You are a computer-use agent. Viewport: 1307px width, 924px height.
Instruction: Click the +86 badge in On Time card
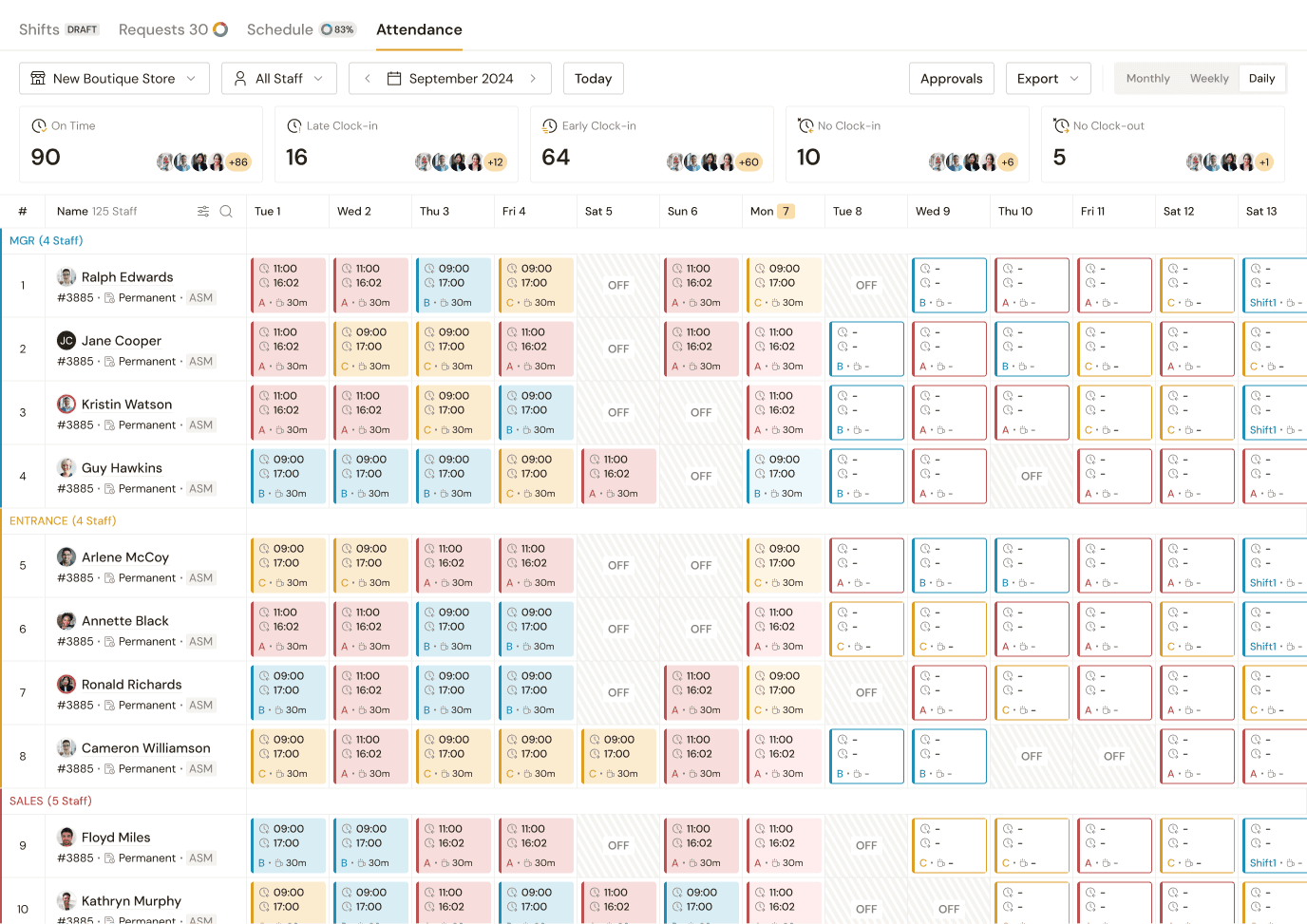238,162
